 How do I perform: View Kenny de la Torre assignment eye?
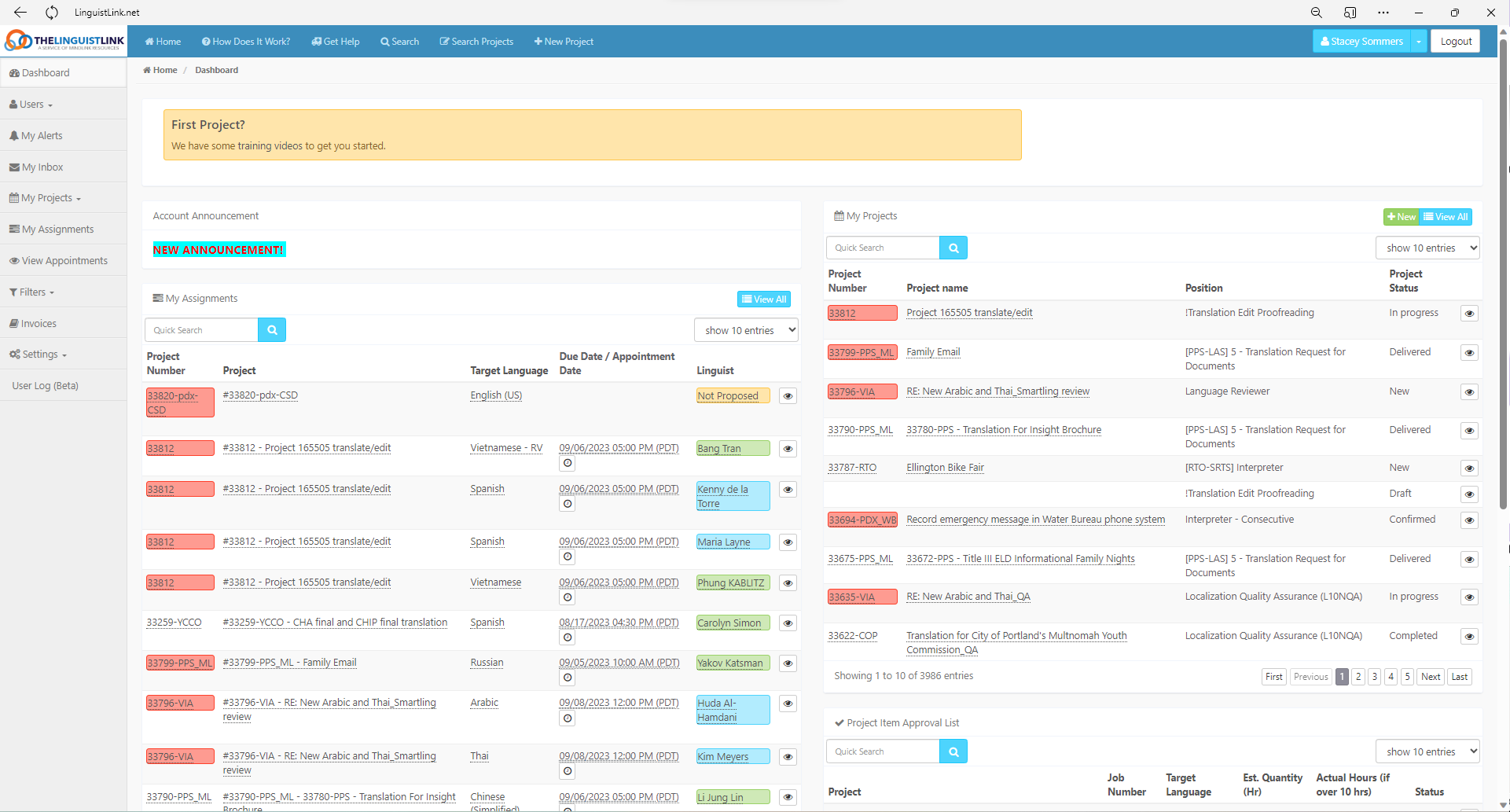tap(788, 490)
